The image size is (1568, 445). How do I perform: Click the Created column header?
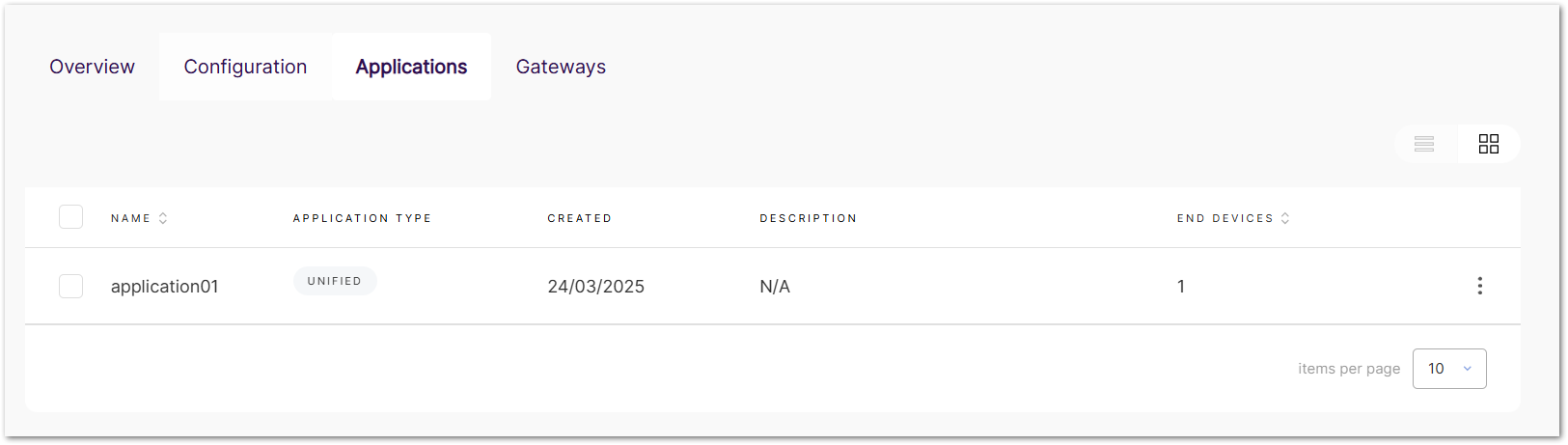(x=579, y=218)
